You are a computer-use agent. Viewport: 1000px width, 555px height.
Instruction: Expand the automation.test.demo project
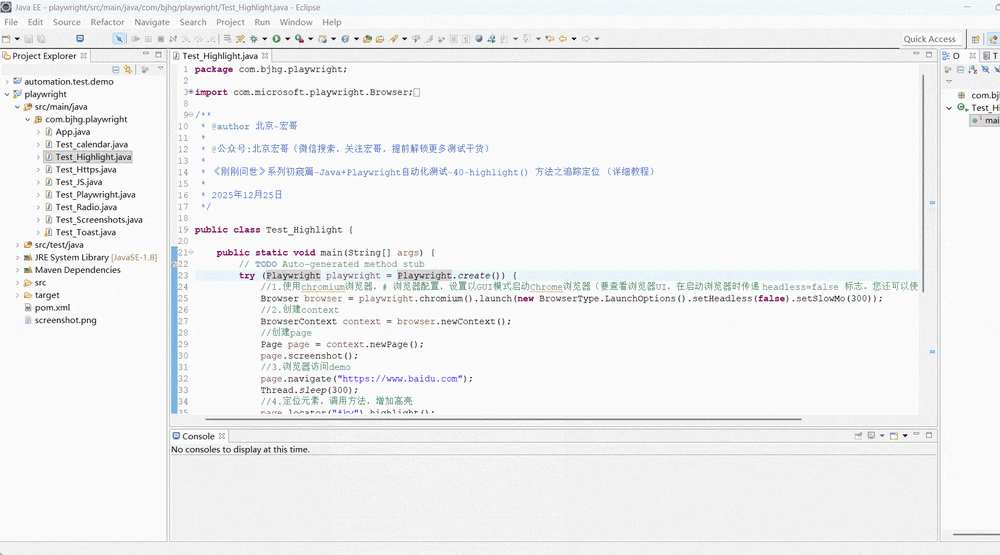(x=7, y=82)
